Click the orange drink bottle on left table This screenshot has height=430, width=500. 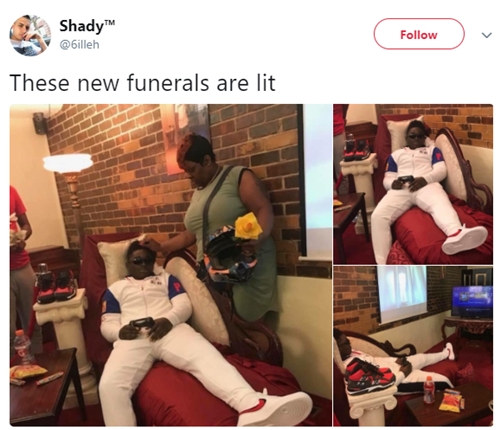coord(23,347)
